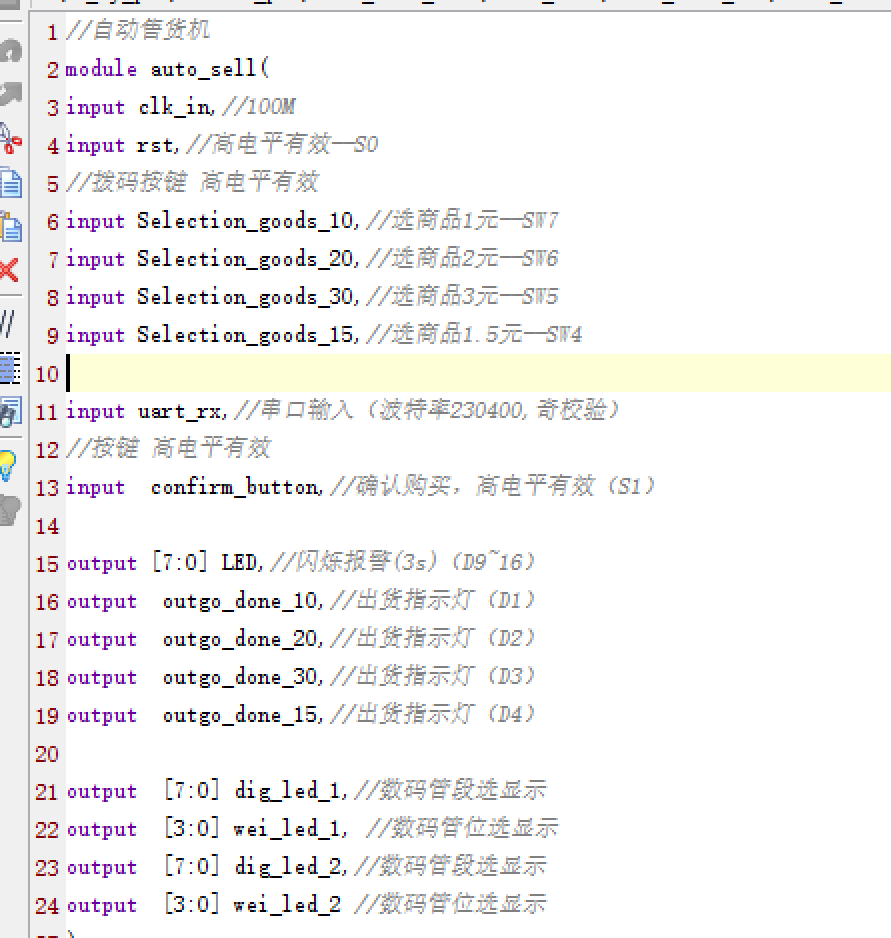Click '[3:0]' bus width on line 22
891x938 pixels.
pyautogui.click(x=191, y=829)
